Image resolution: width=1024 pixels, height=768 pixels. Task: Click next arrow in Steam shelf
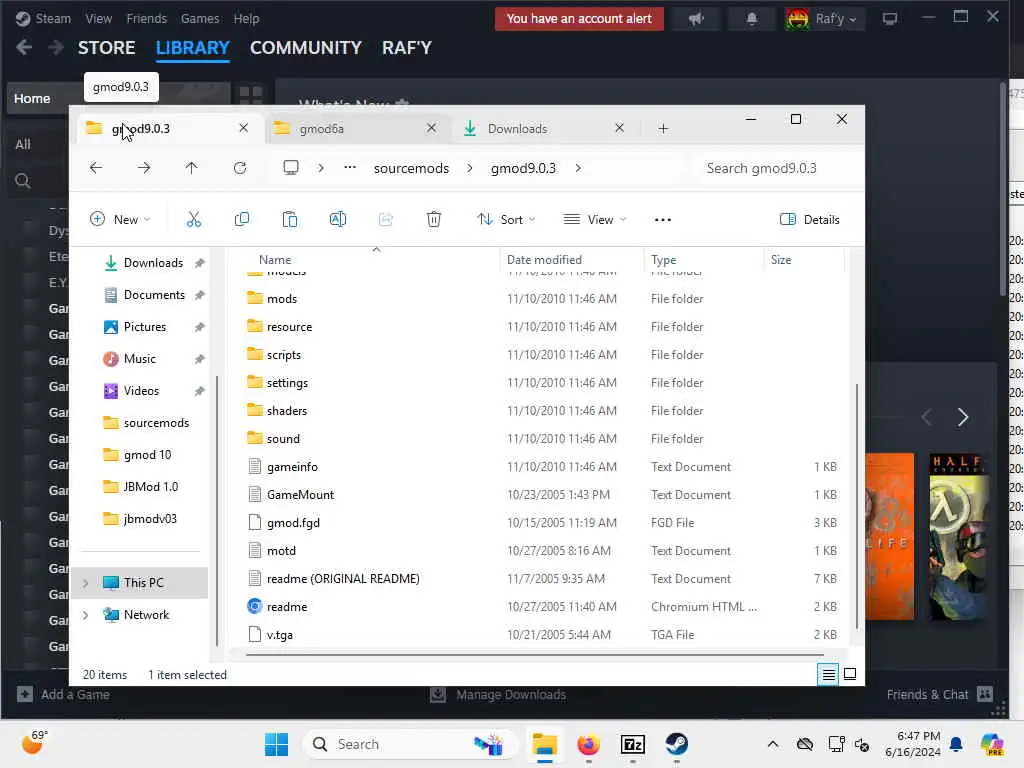tap(963, 417)
